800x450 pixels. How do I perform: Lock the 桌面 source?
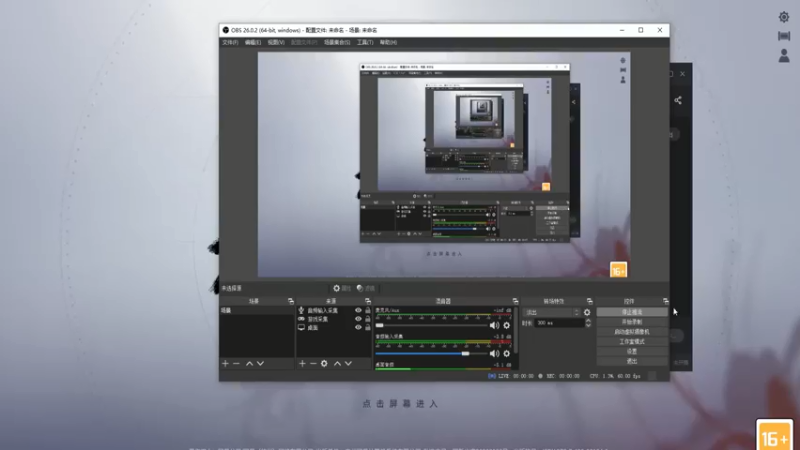coord(367,328)
